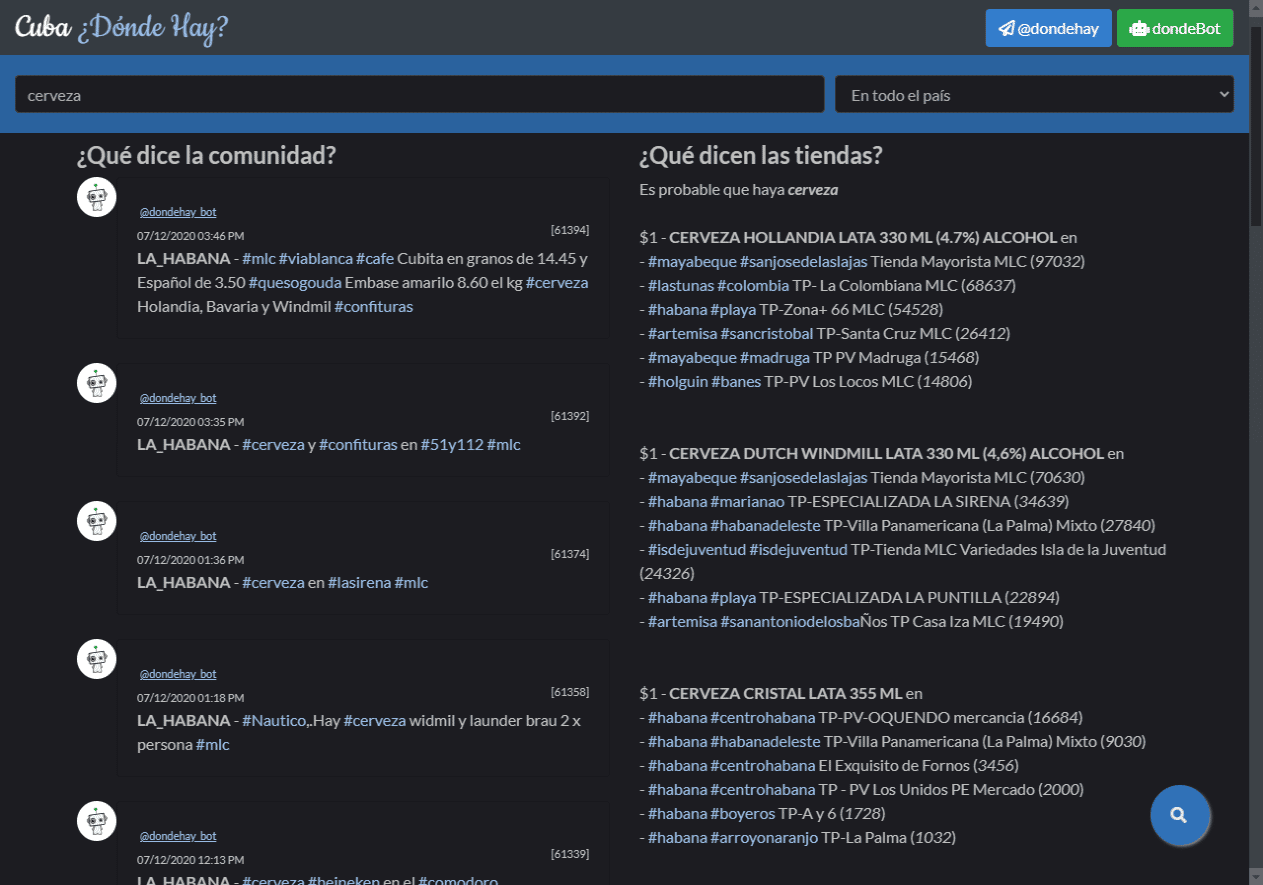
Task: Click the #sanjosedelaslajas tag under Hollandia beer
Action: tap(803, 262)
